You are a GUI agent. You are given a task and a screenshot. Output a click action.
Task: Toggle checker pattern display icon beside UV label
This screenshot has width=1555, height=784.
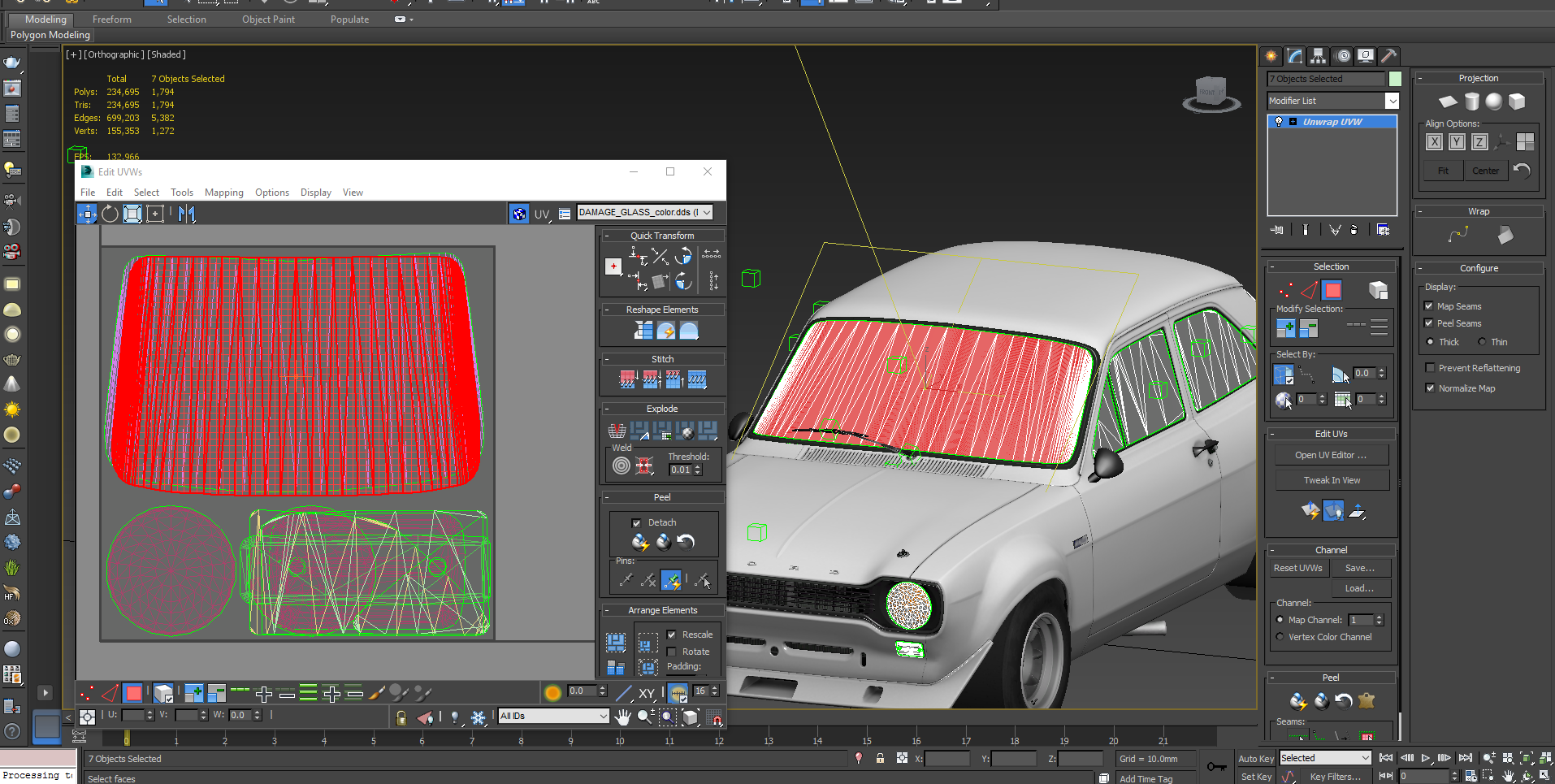click(x=519, y=214)
